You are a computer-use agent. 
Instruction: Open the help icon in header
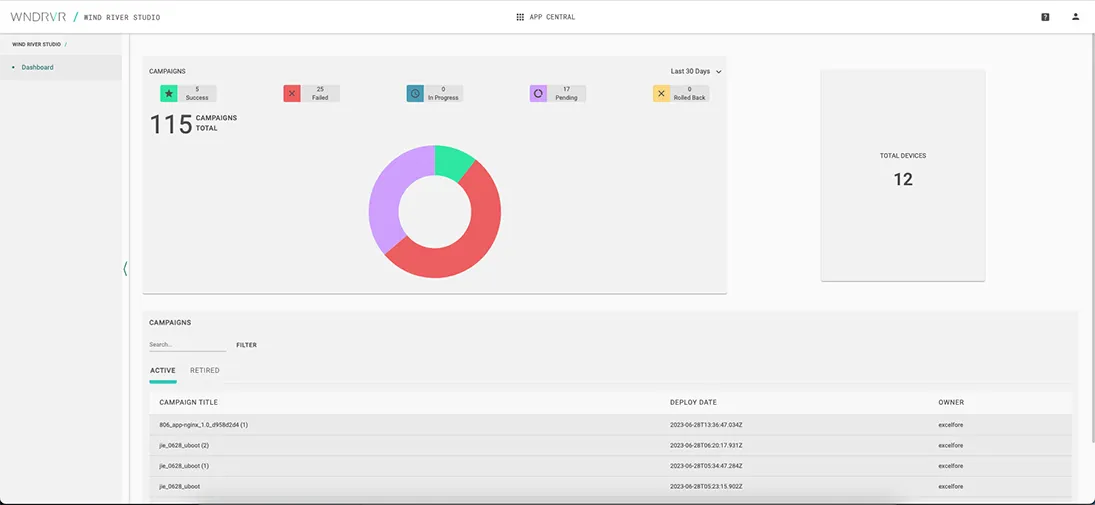[1045, 17]
